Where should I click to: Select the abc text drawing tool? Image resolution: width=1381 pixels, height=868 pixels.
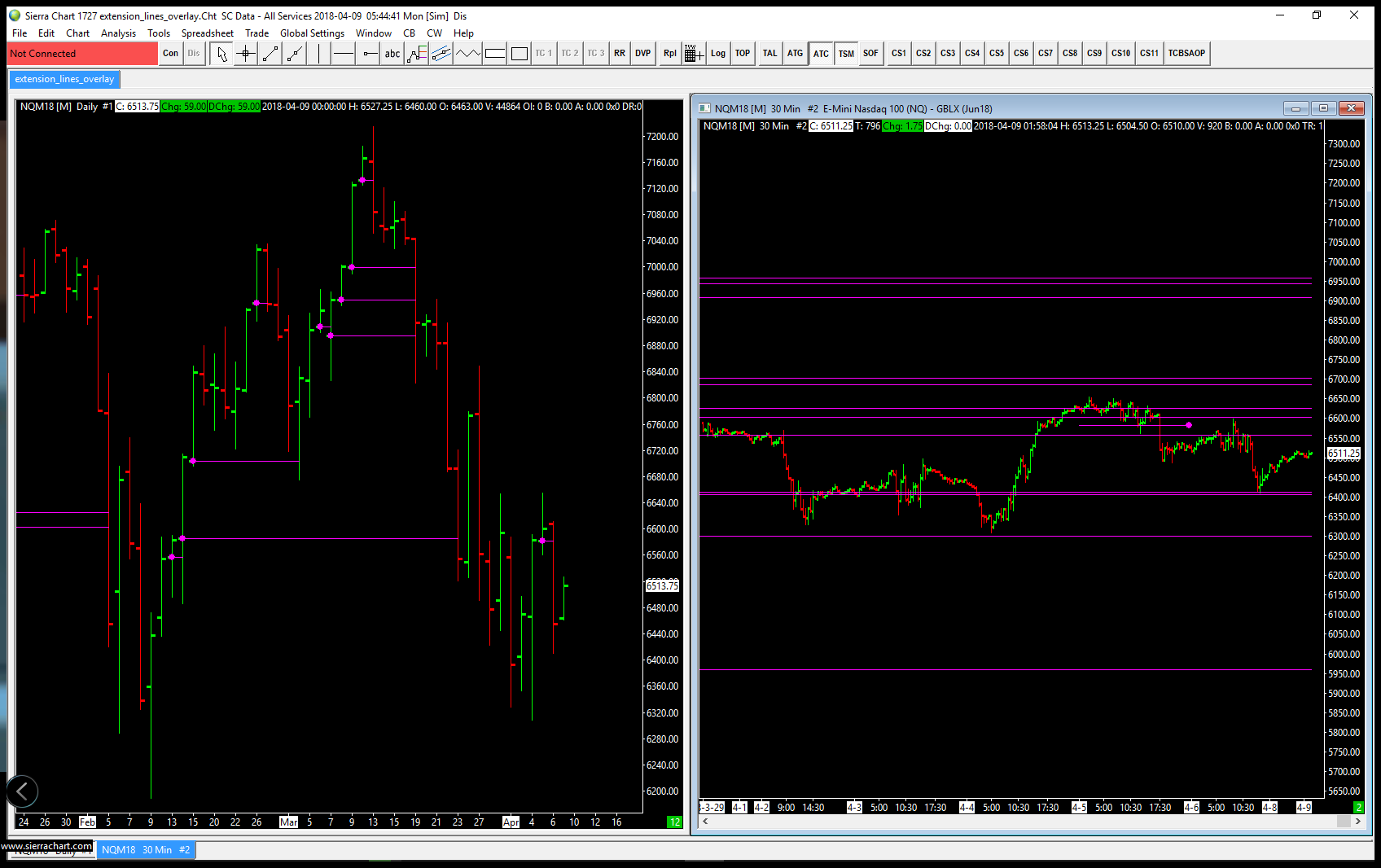pyautogui.click(x=392, y=54)
